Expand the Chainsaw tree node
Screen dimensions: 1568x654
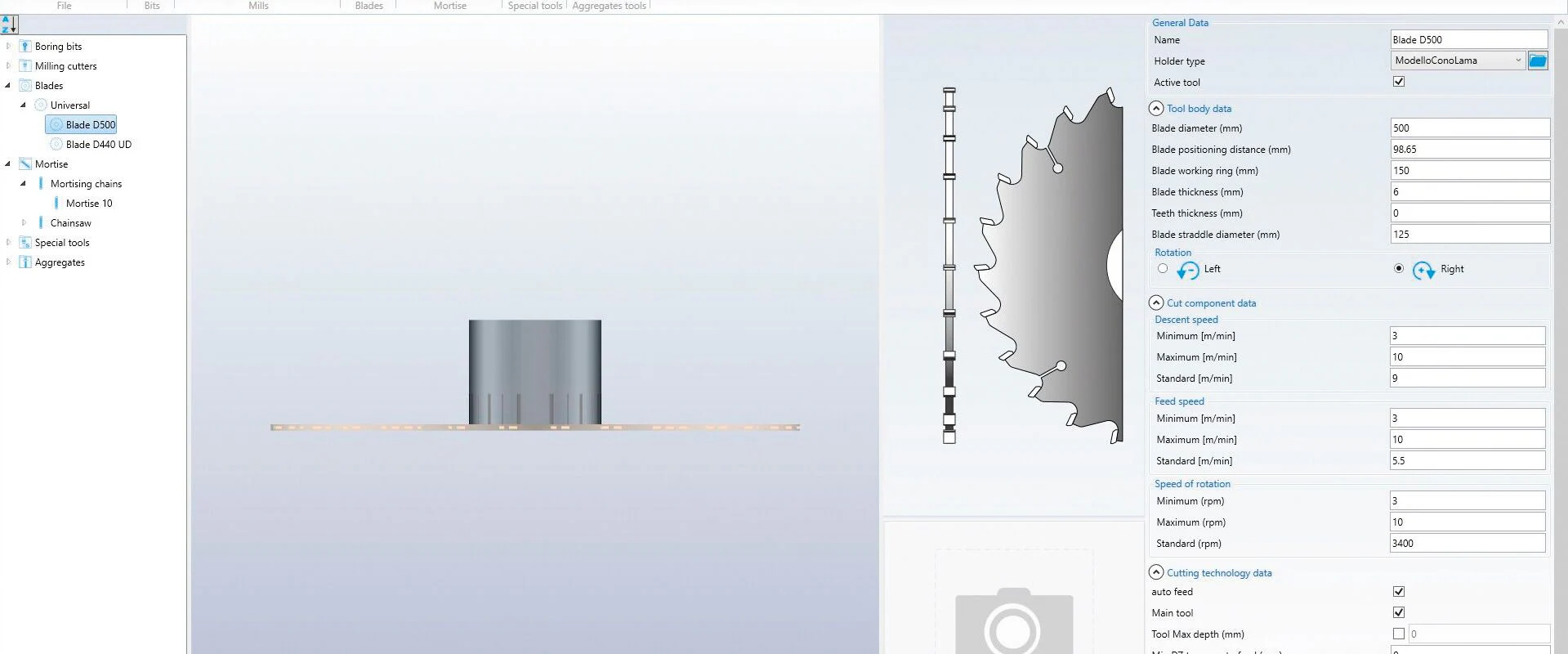pos(24,223)
